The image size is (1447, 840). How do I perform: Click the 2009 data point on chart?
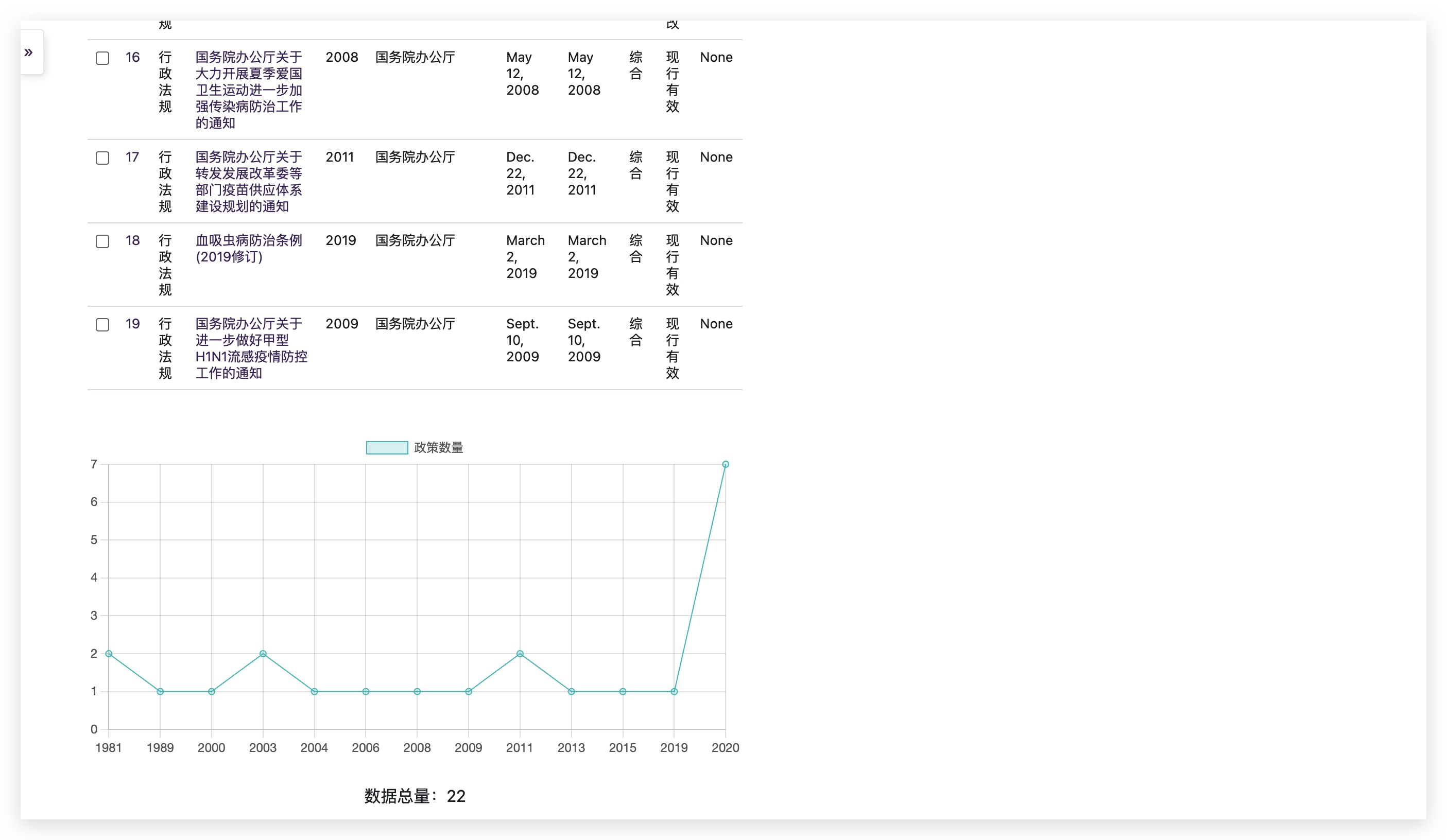tap(469, 691)
